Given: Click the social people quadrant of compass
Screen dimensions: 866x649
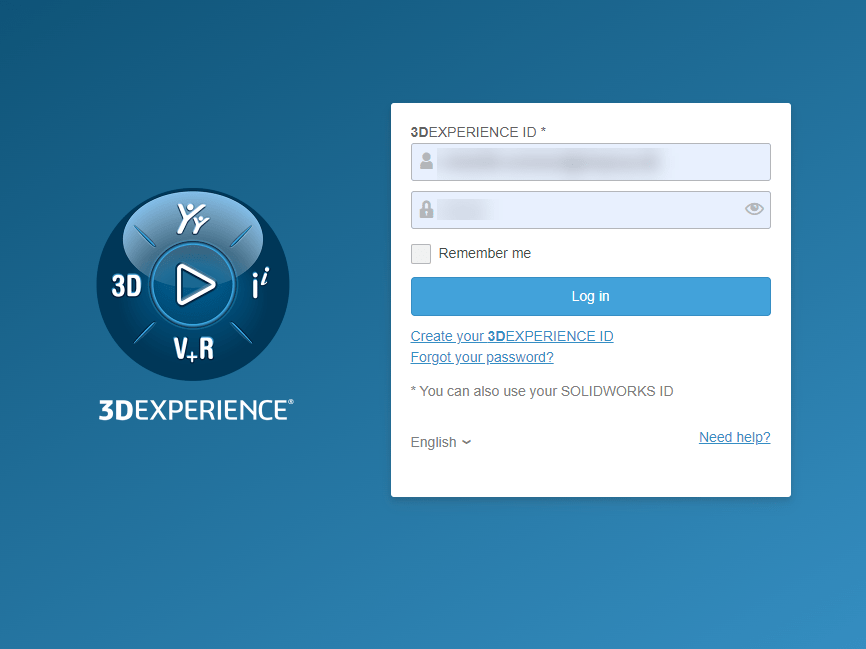Looking at the screenshot, I should point(192,219).
